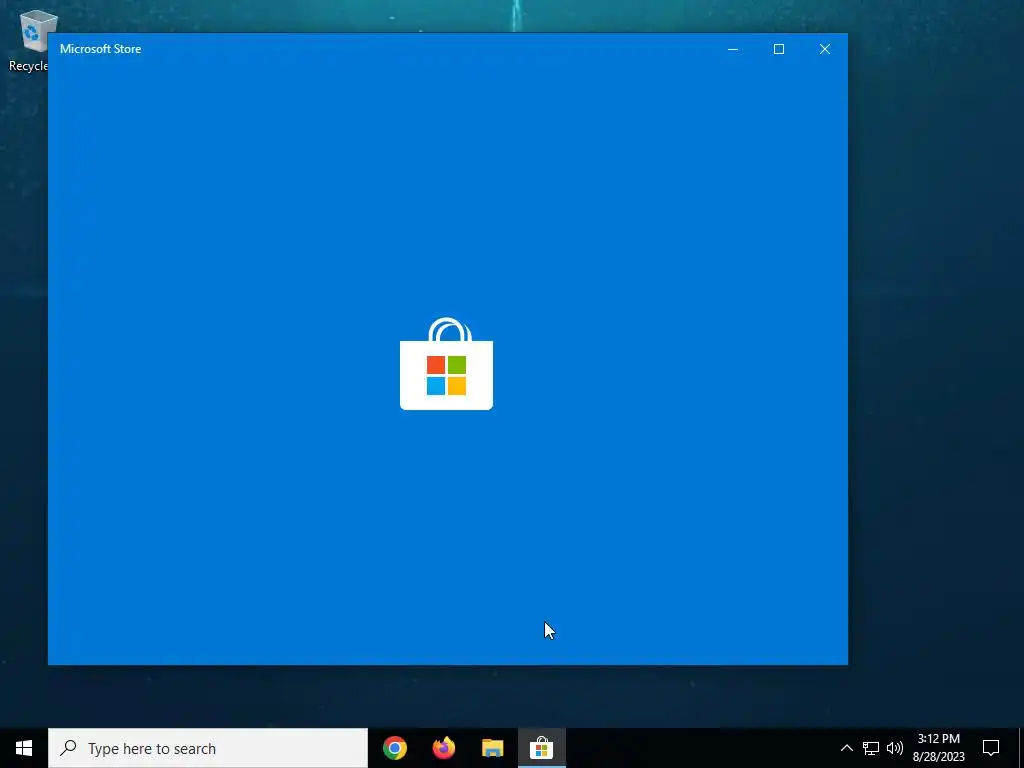Select the Recycle Bin desktop icon
The height and width of the screenshot is (768, 1024).
pyautogui.click(x=30, y=40)
